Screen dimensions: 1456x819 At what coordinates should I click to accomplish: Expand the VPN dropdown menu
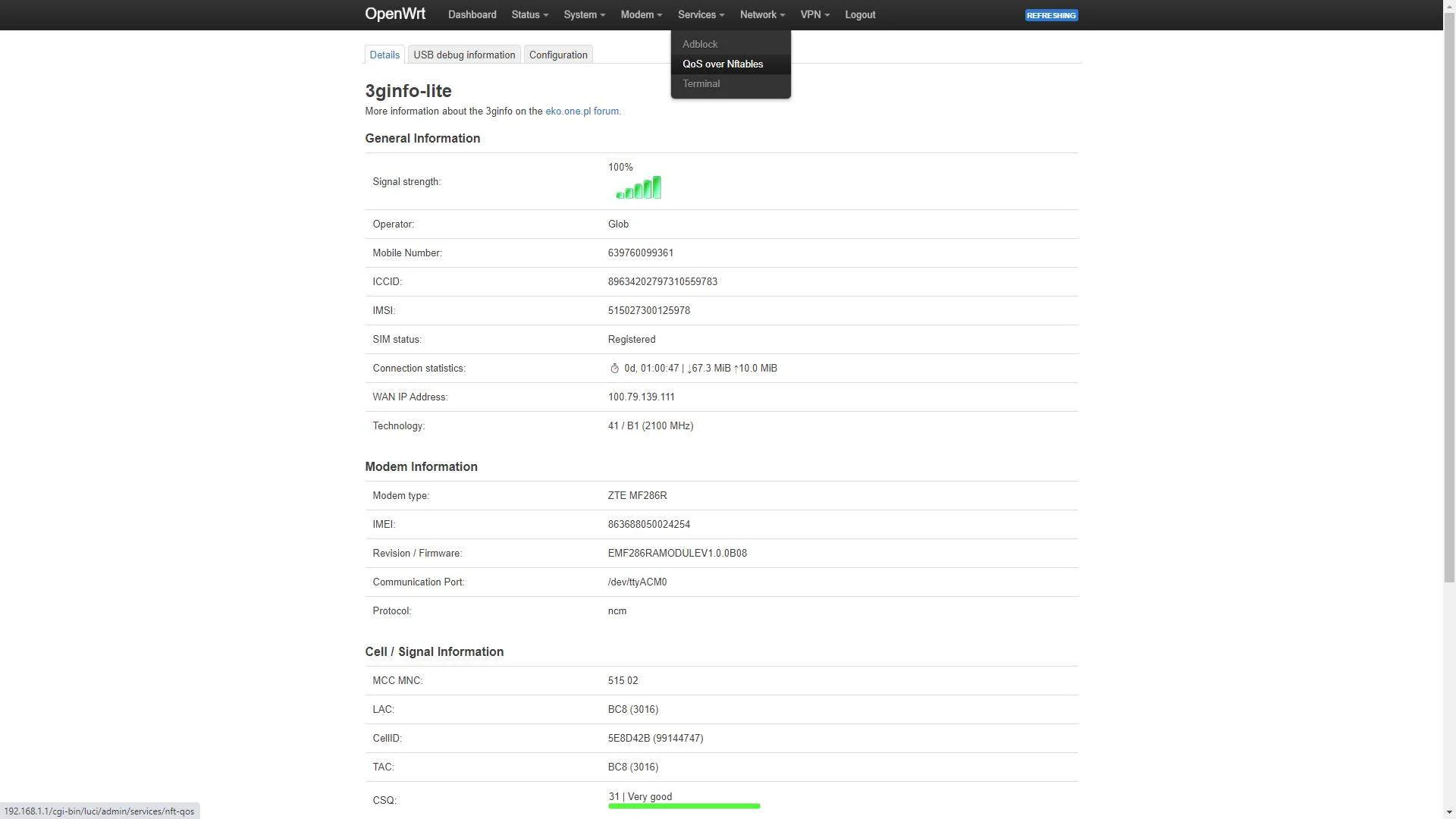(814, 14)
